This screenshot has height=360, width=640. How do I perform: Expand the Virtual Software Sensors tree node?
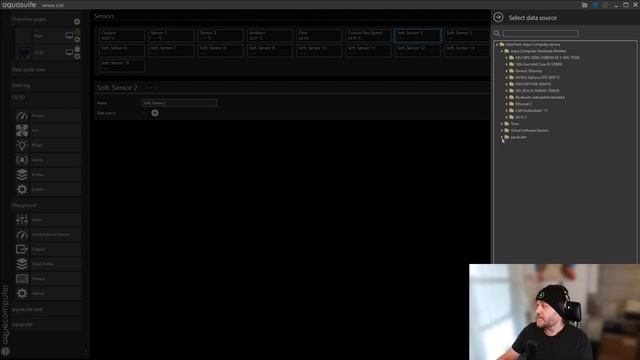(502, 131)
